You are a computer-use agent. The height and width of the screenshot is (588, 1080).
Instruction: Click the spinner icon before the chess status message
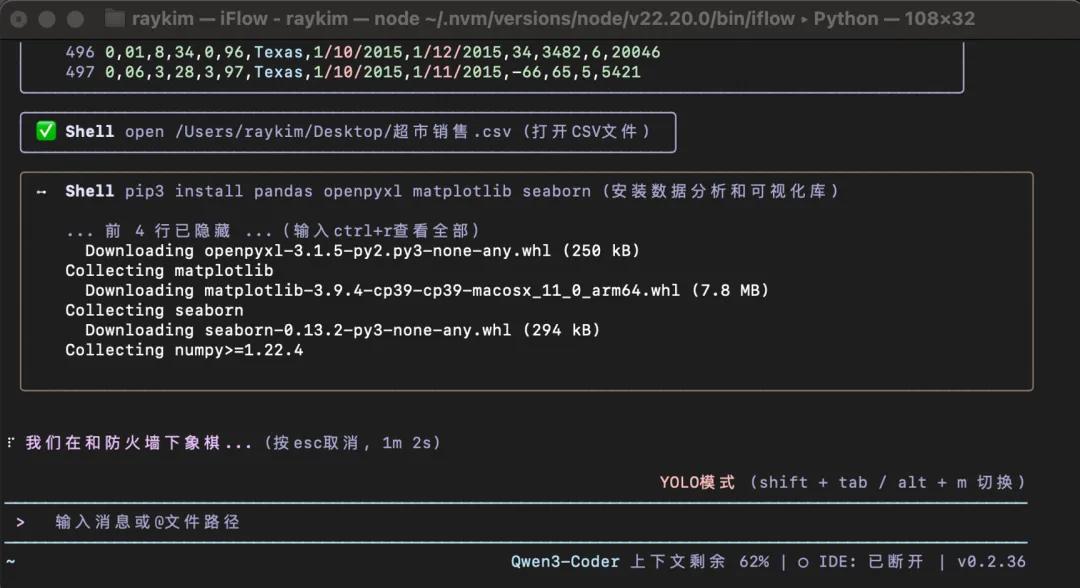click(9, 441)
